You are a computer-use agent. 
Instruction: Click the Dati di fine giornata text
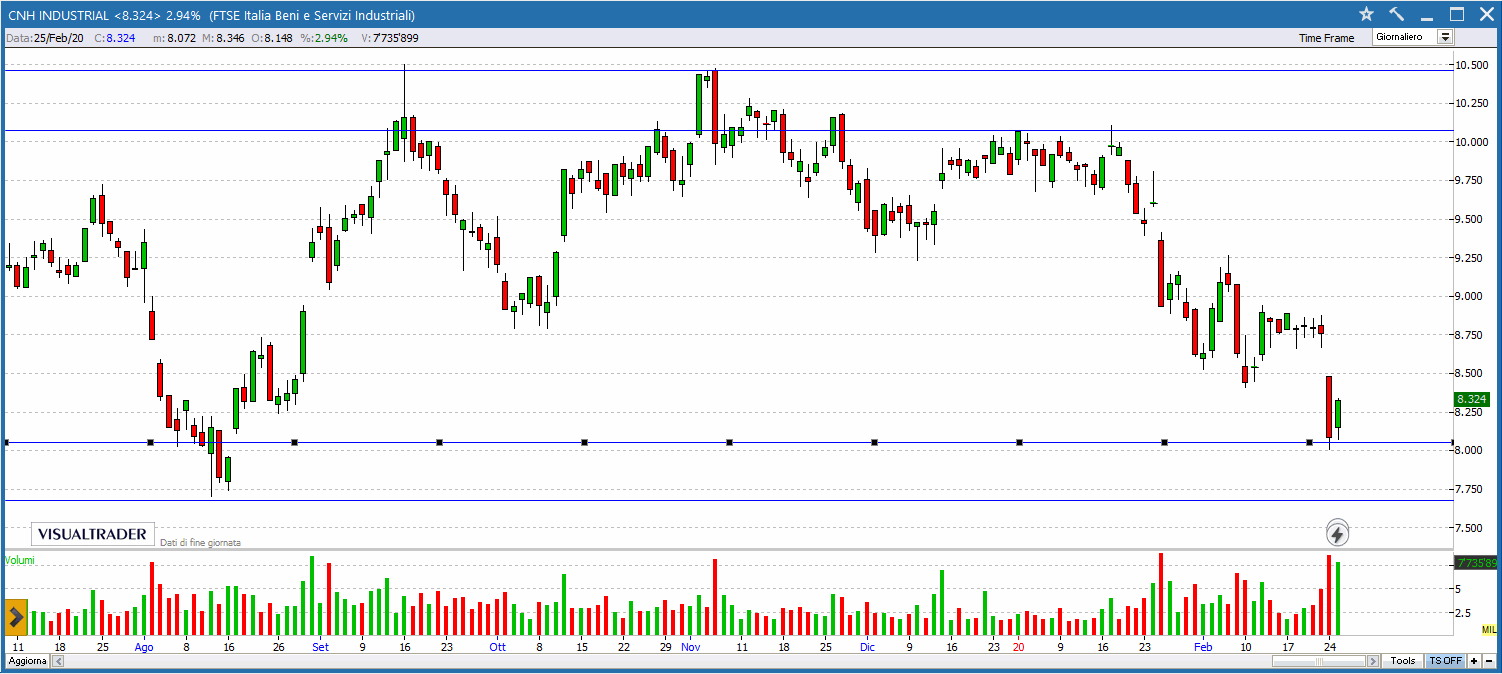pyautogui.click(x=200, y=542)
